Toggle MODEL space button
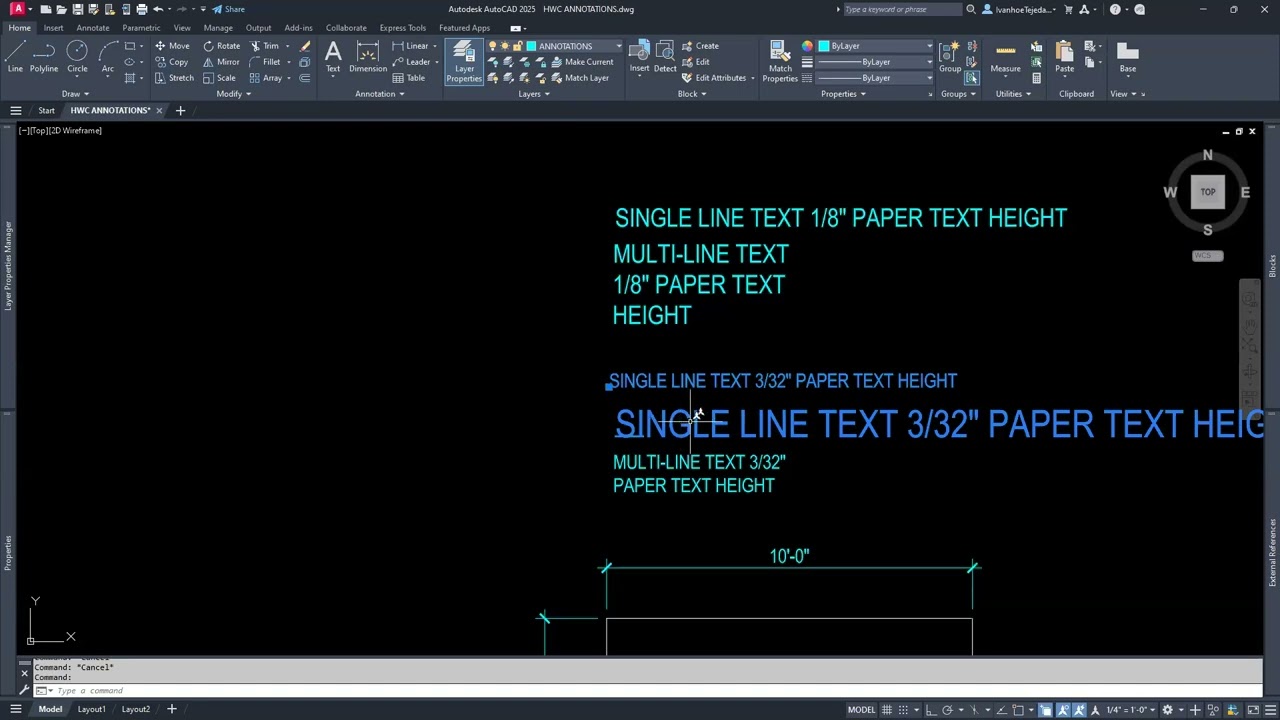 (861, 710)
